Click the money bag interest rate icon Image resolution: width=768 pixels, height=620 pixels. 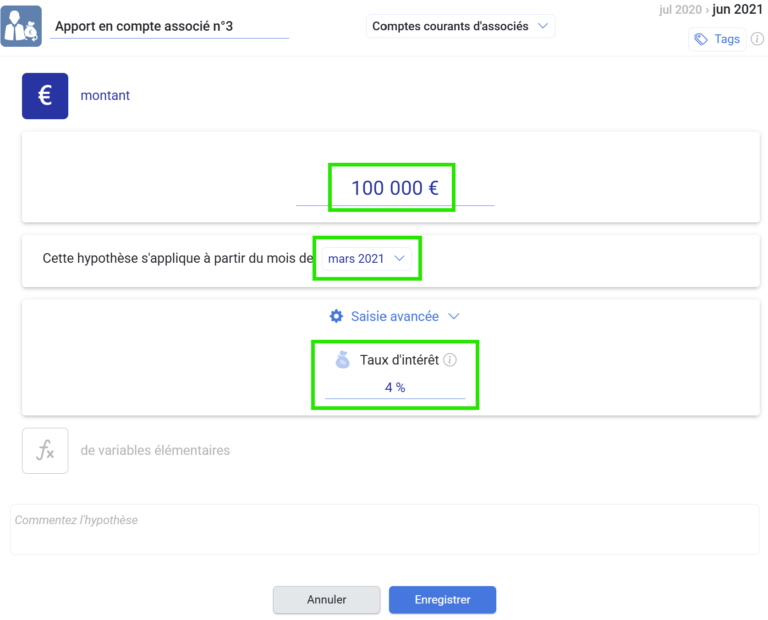342,360
